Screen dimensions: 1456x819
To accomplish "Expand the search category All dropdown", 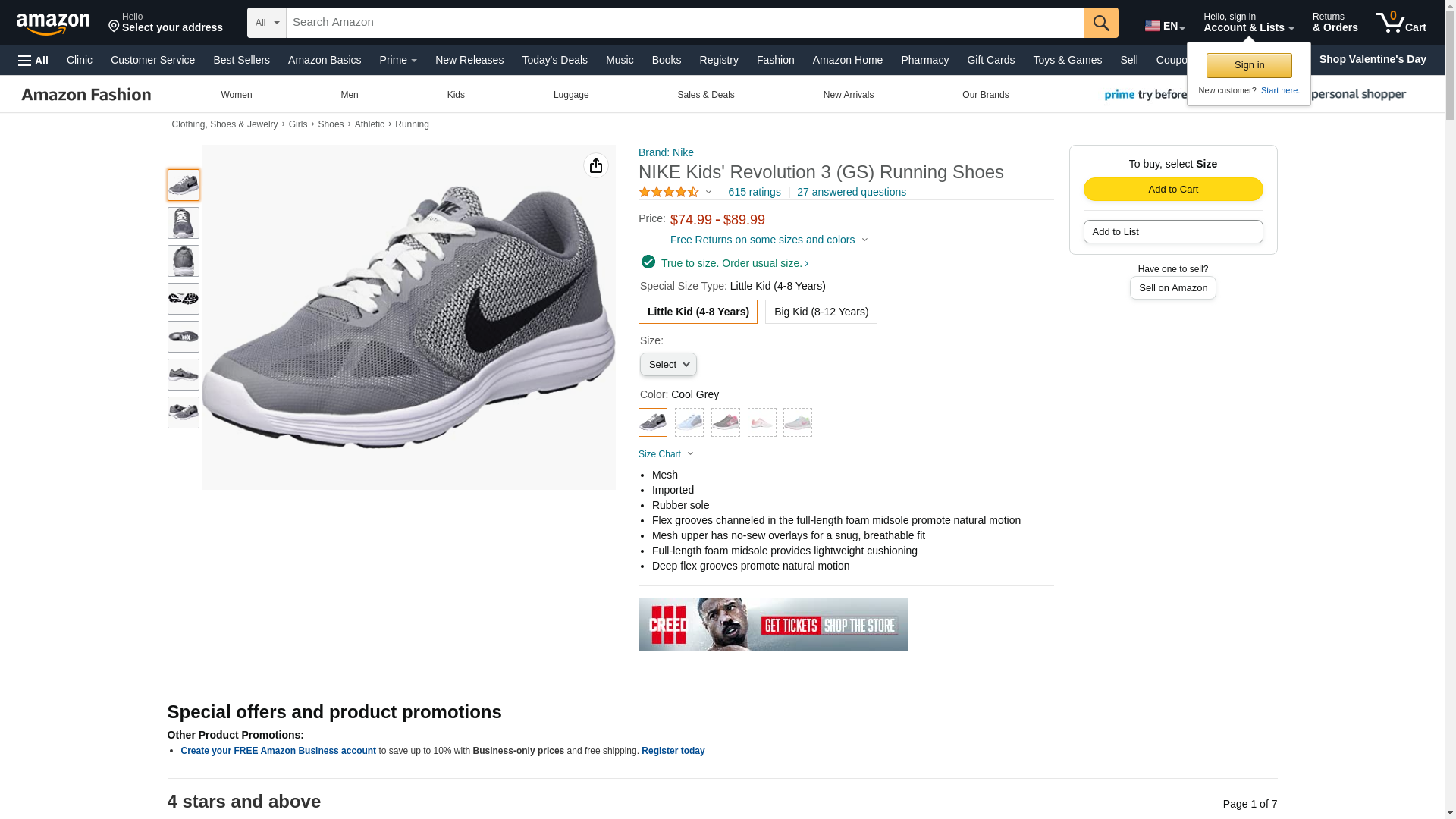I will coord(267,23).
